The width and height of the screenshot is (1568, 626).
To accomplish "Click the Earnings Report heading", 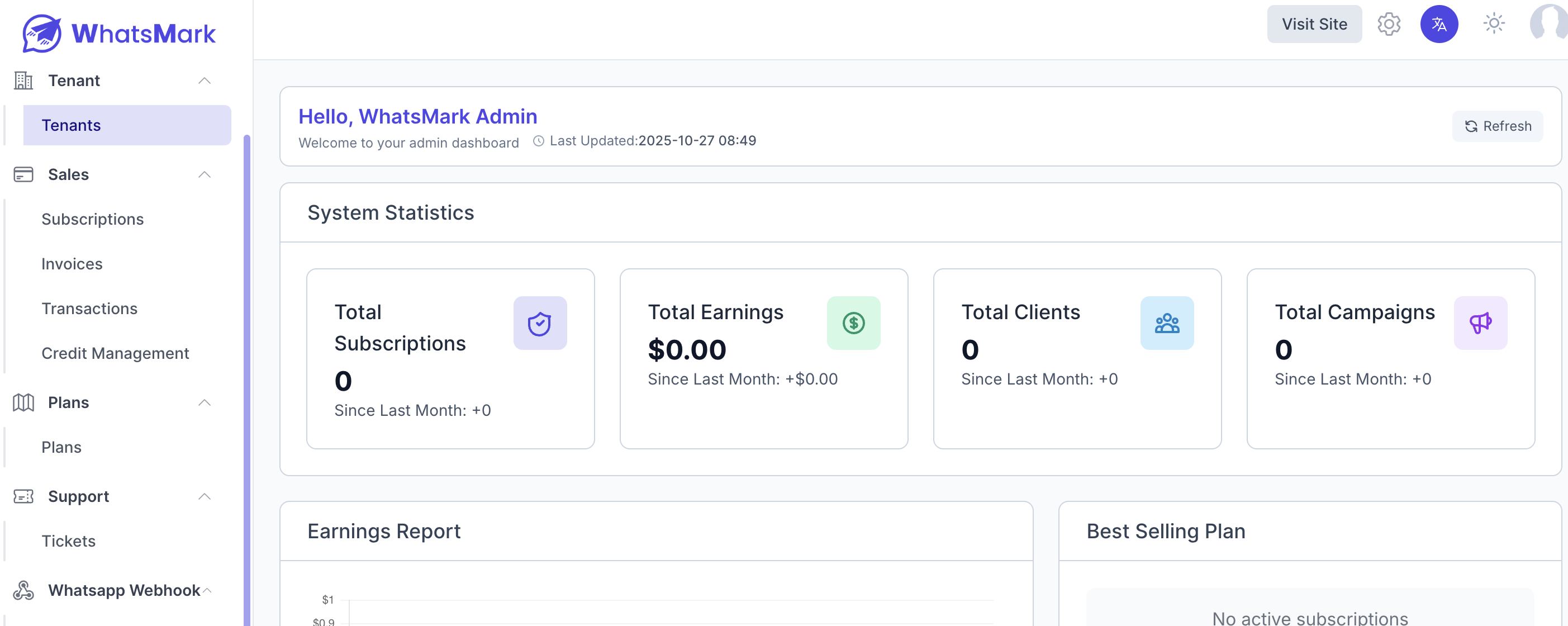I will (x=383, y=532).
